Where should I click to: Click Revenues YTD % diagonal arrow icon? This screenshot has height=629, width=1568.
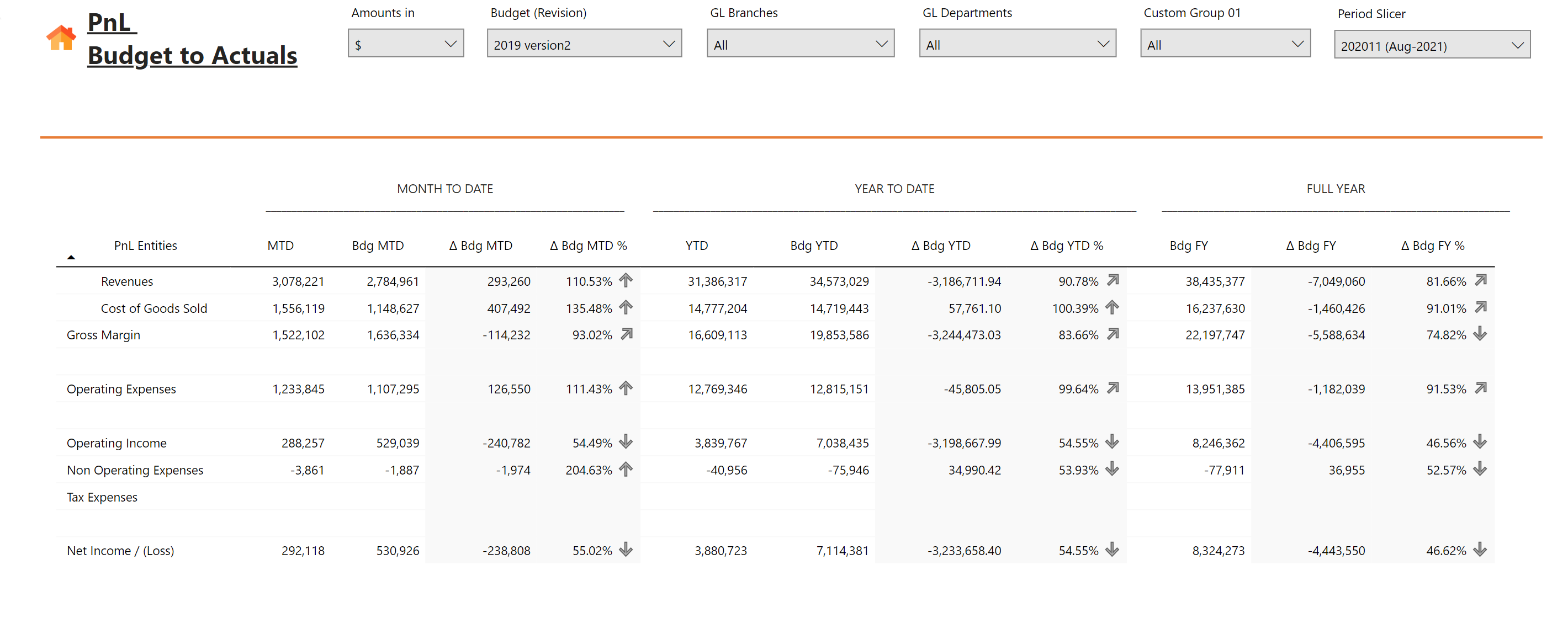point(1113,280)
